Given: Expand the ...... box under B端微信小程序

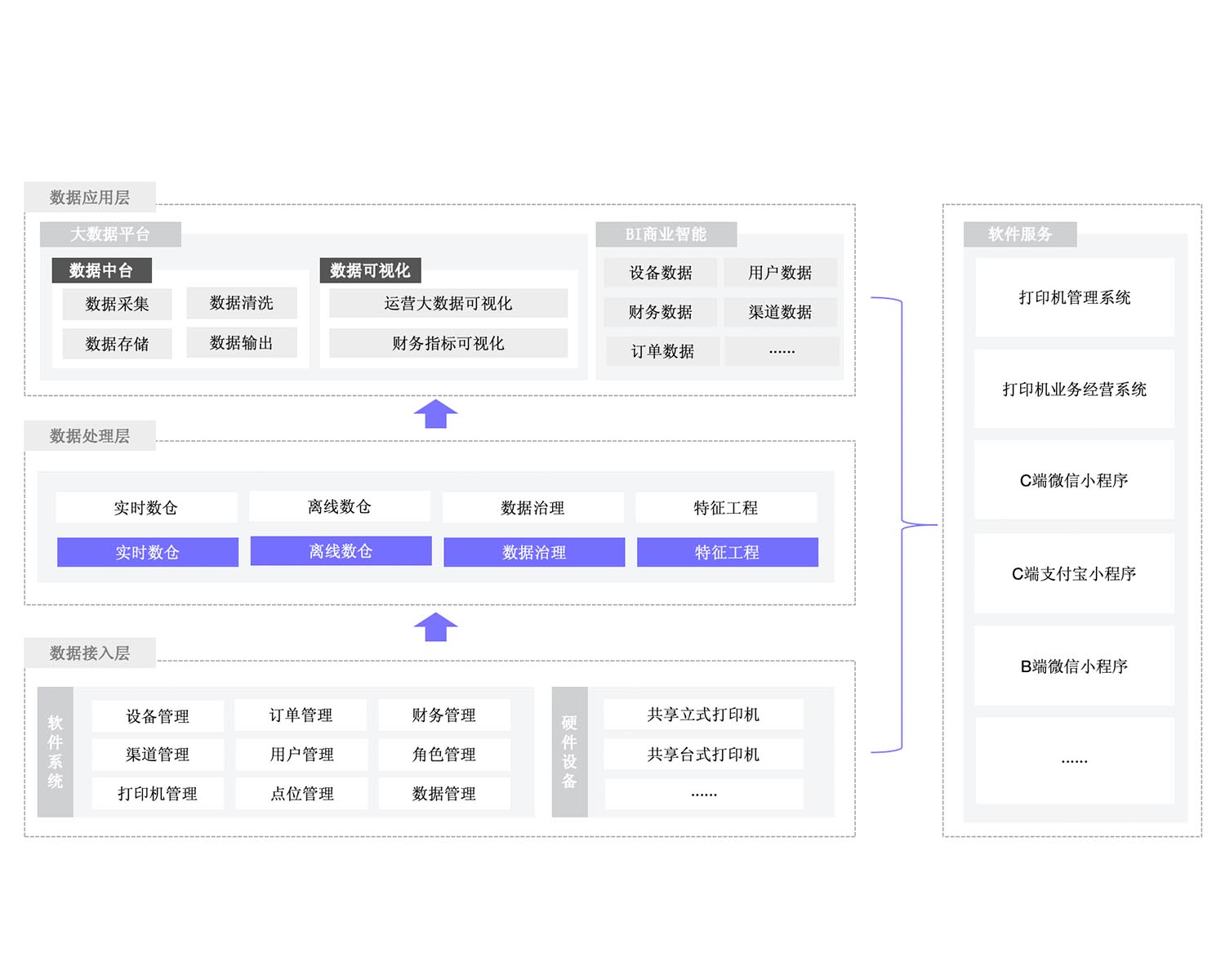Looking at the screenshot, I should click(1073, 759).
